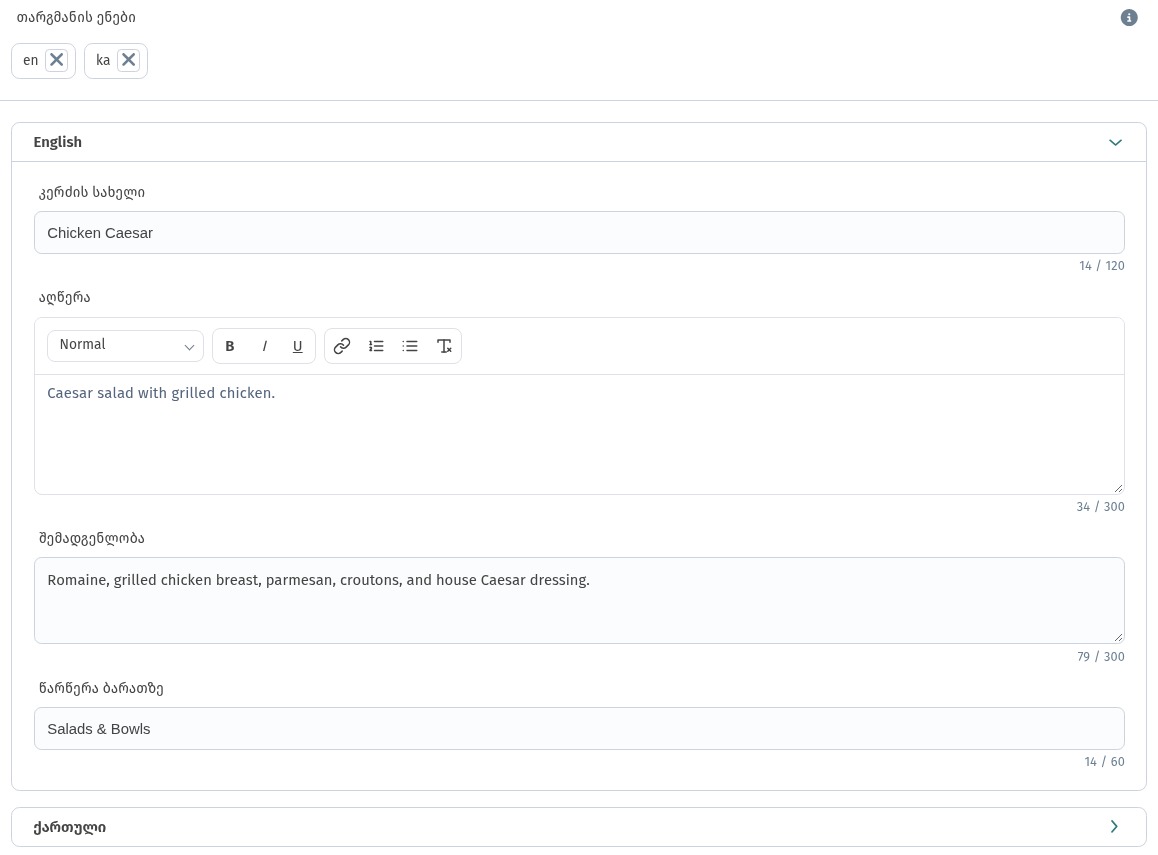Toggle italic formatting
Image resolution: width=1158 pixels, height=855 pixels.
click(x=264, y=346)
